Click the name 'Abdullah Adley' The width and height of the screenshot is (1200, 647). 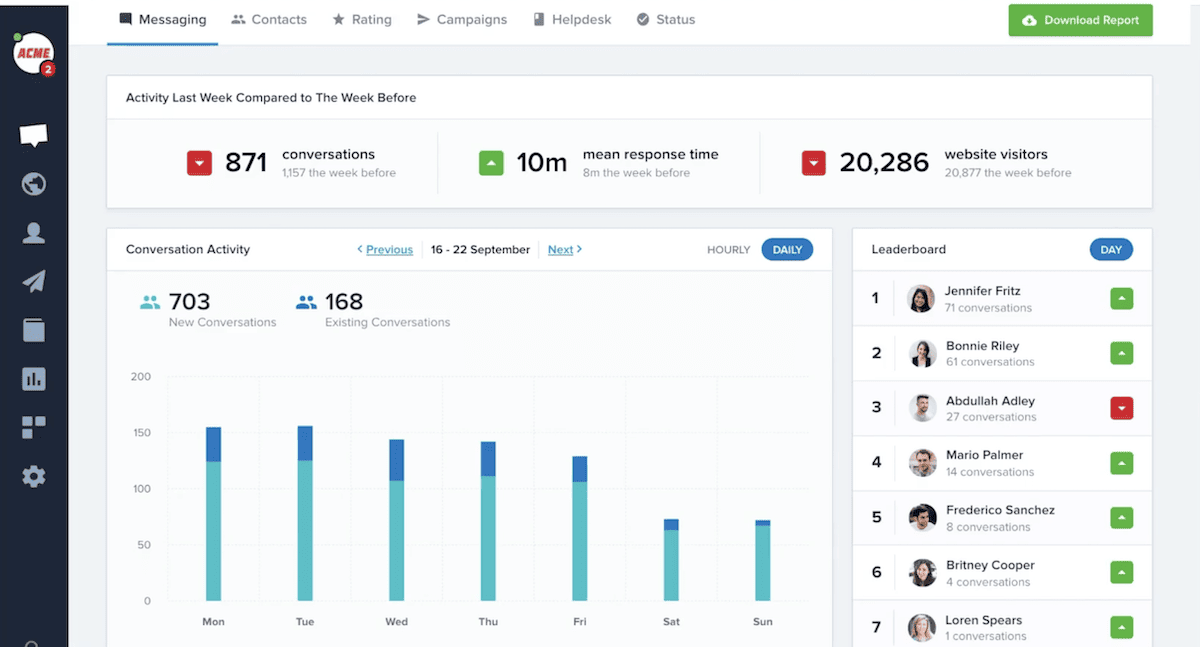[x=990, y=401]
